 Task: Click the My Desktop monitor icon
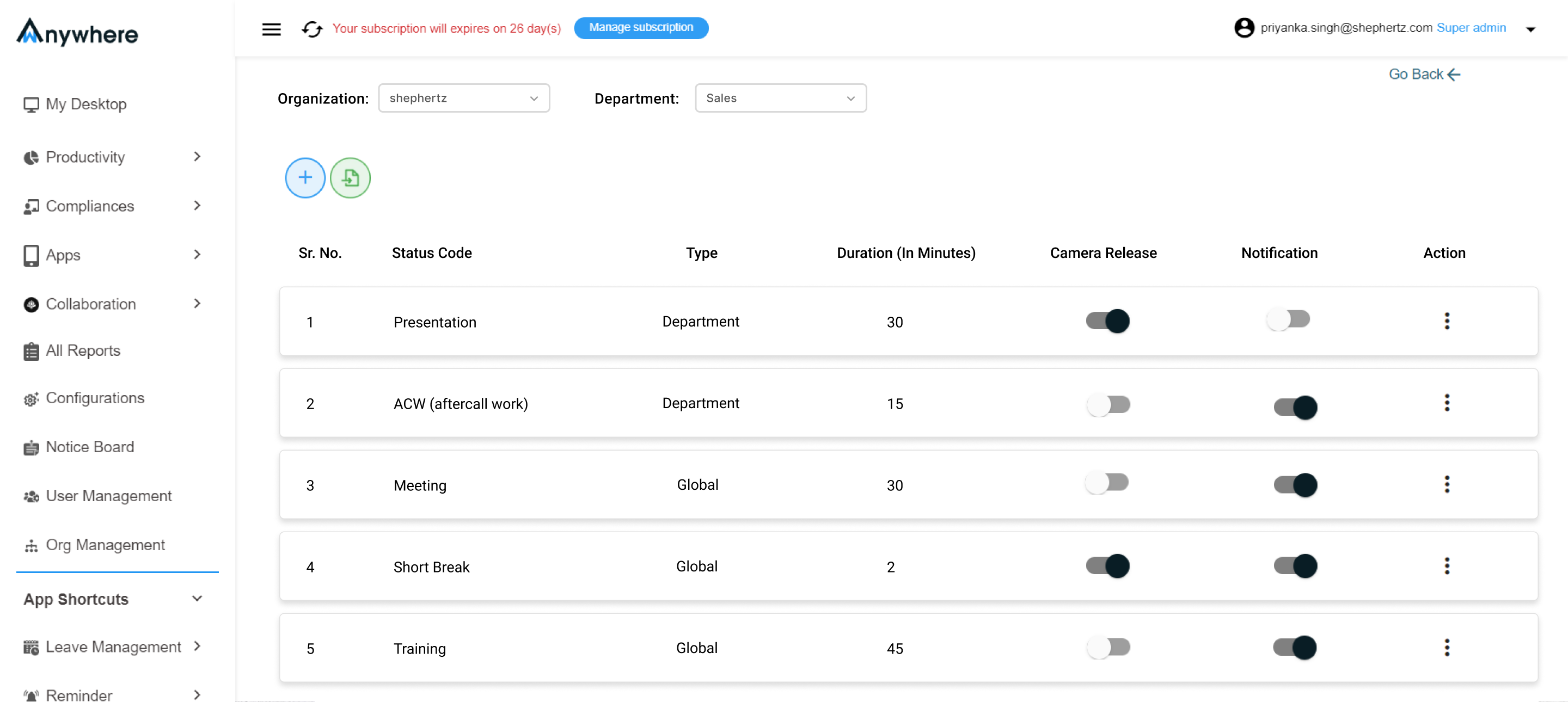pyautogui.click(x=31, y=104)
